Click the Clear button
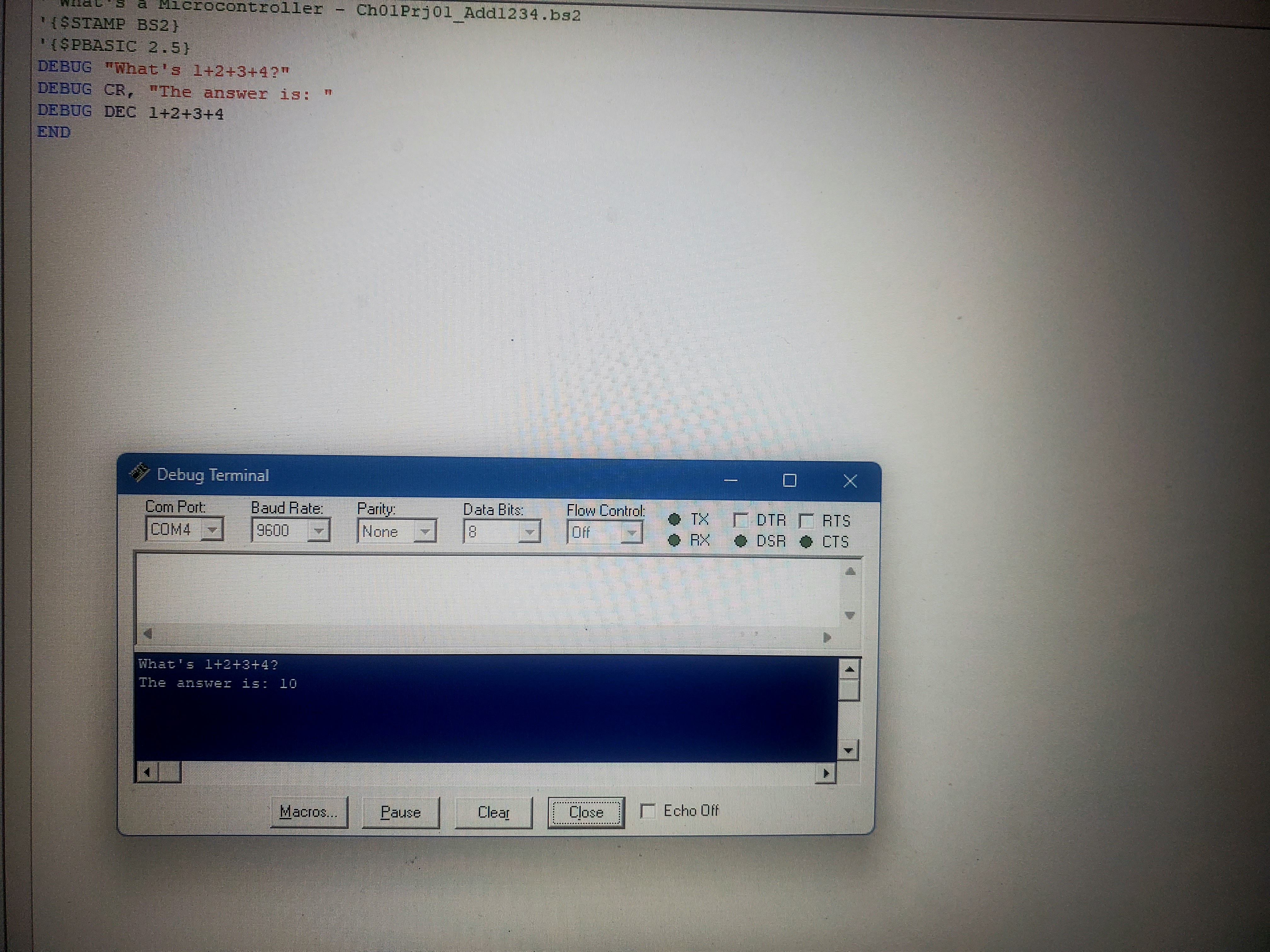Image resolution: width=1270 pixels, height=952 pixels. click(494, 813)
